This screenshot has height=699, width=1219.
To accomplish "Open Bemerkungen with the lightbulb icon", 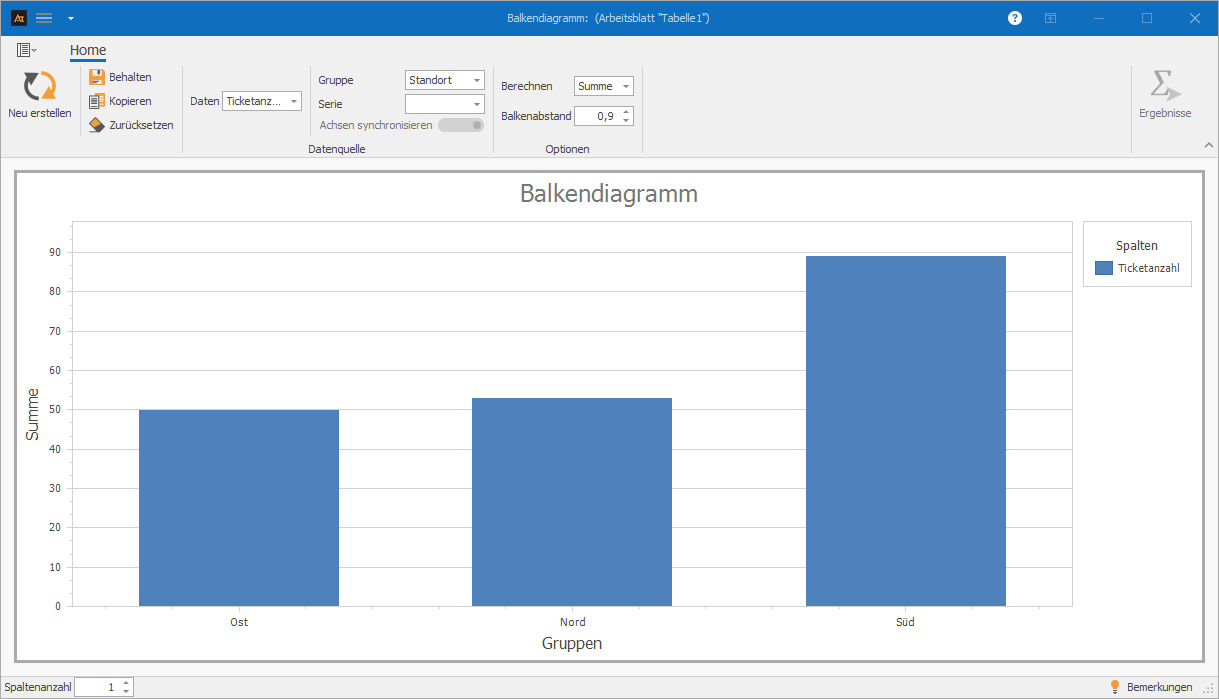I will click(1115, 687).
